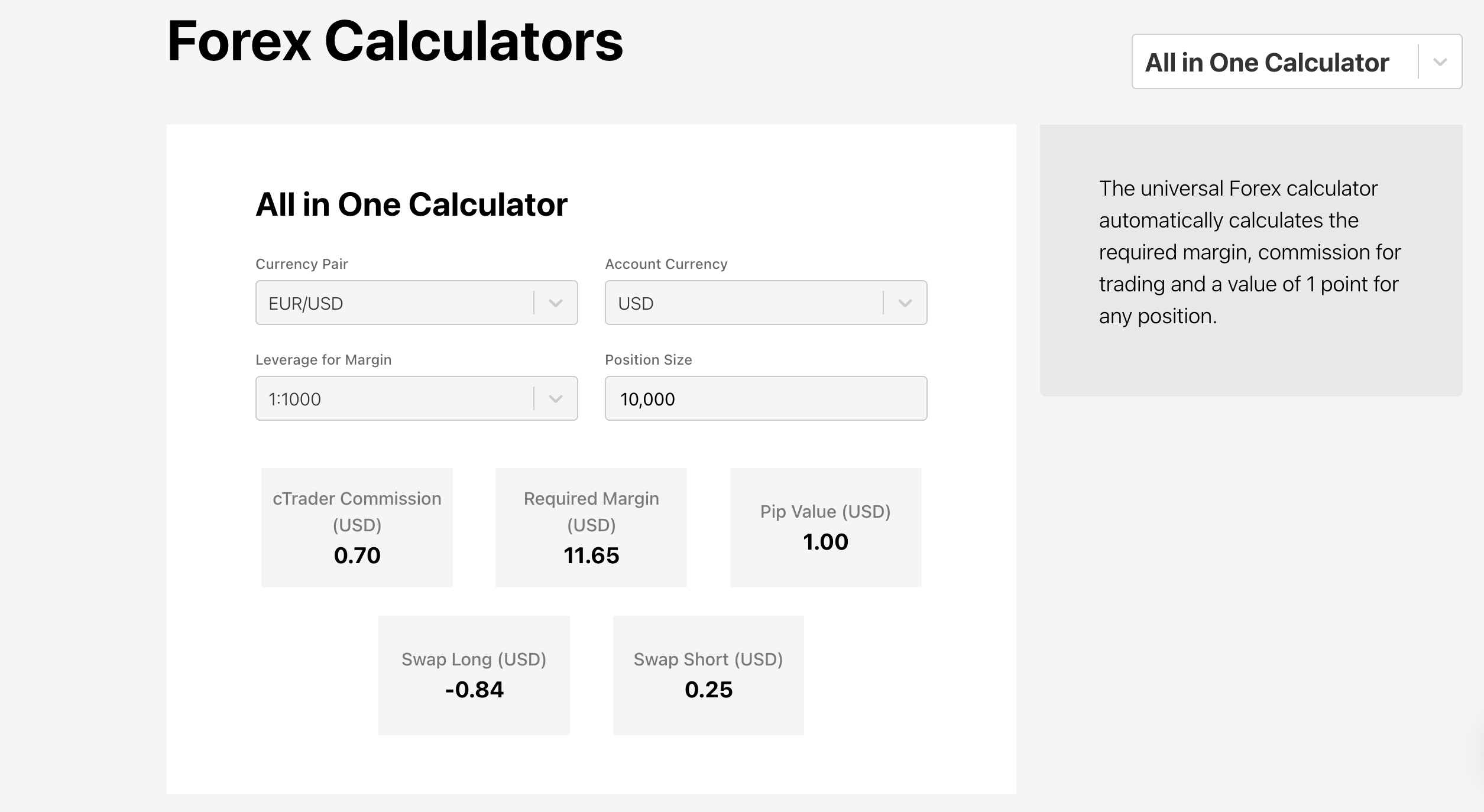Viewport: 1484px width, 812px height.
Task: Click the Swap Long result box
Action: pos(474,675)
